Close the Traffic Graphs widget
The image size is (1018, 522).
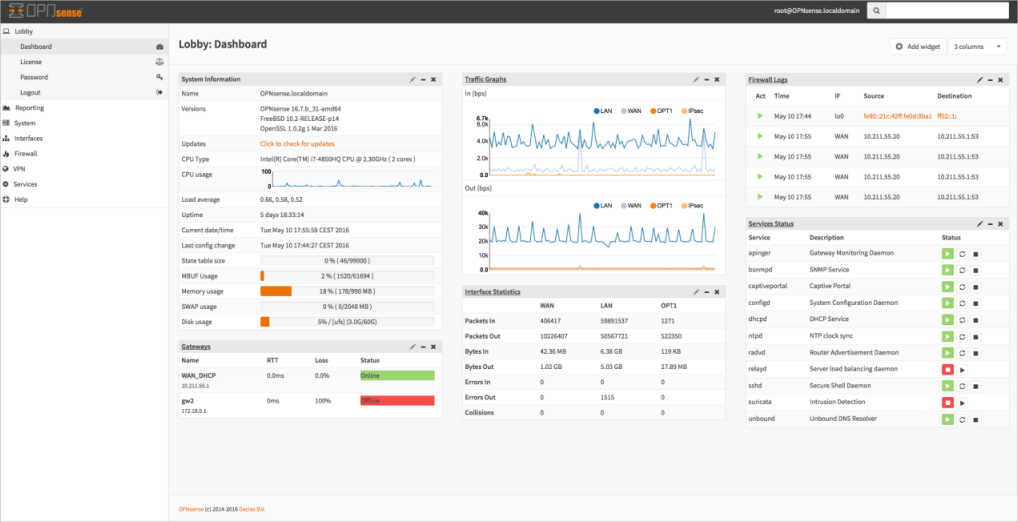717,79
